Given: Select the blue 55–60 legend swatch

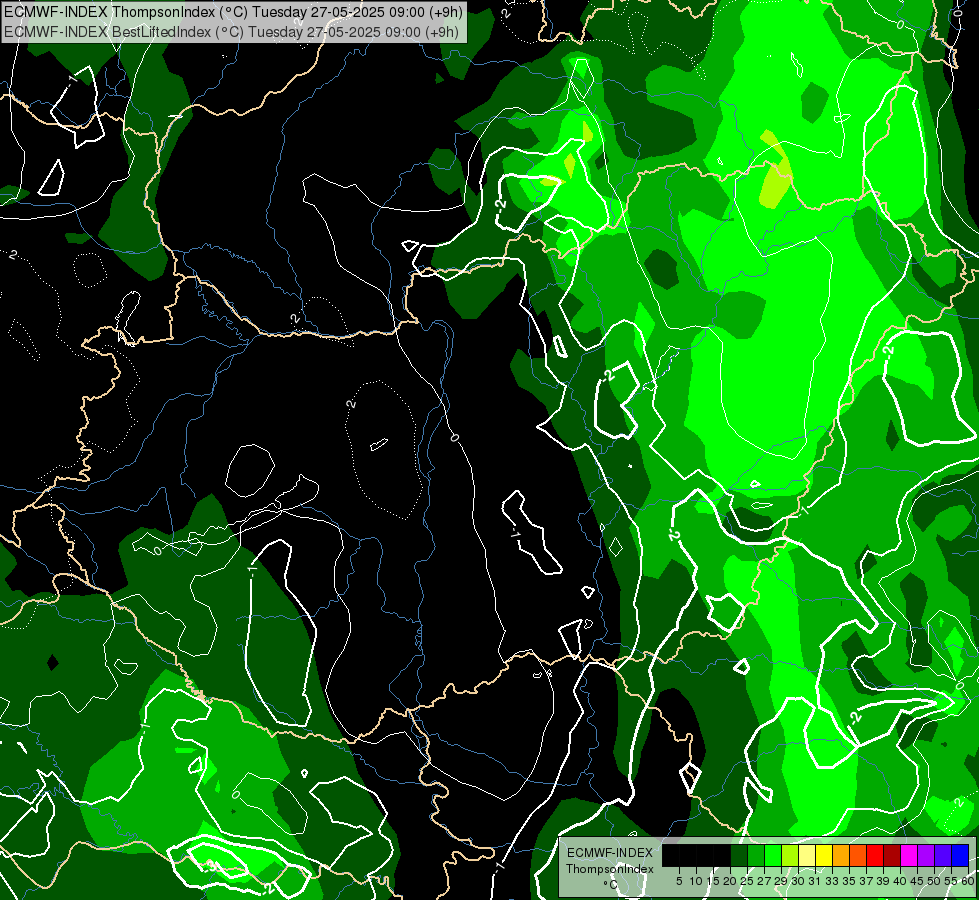Looking at the screenshot, I should (x=960, y=855).
